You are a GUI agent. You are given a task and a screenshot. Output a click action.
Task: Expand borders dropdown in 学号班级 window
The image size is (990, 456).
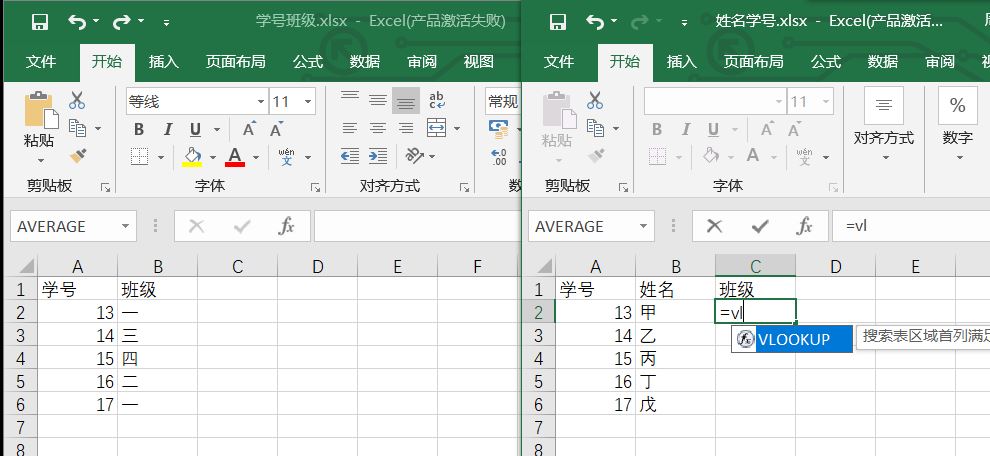tap(160, 157)
